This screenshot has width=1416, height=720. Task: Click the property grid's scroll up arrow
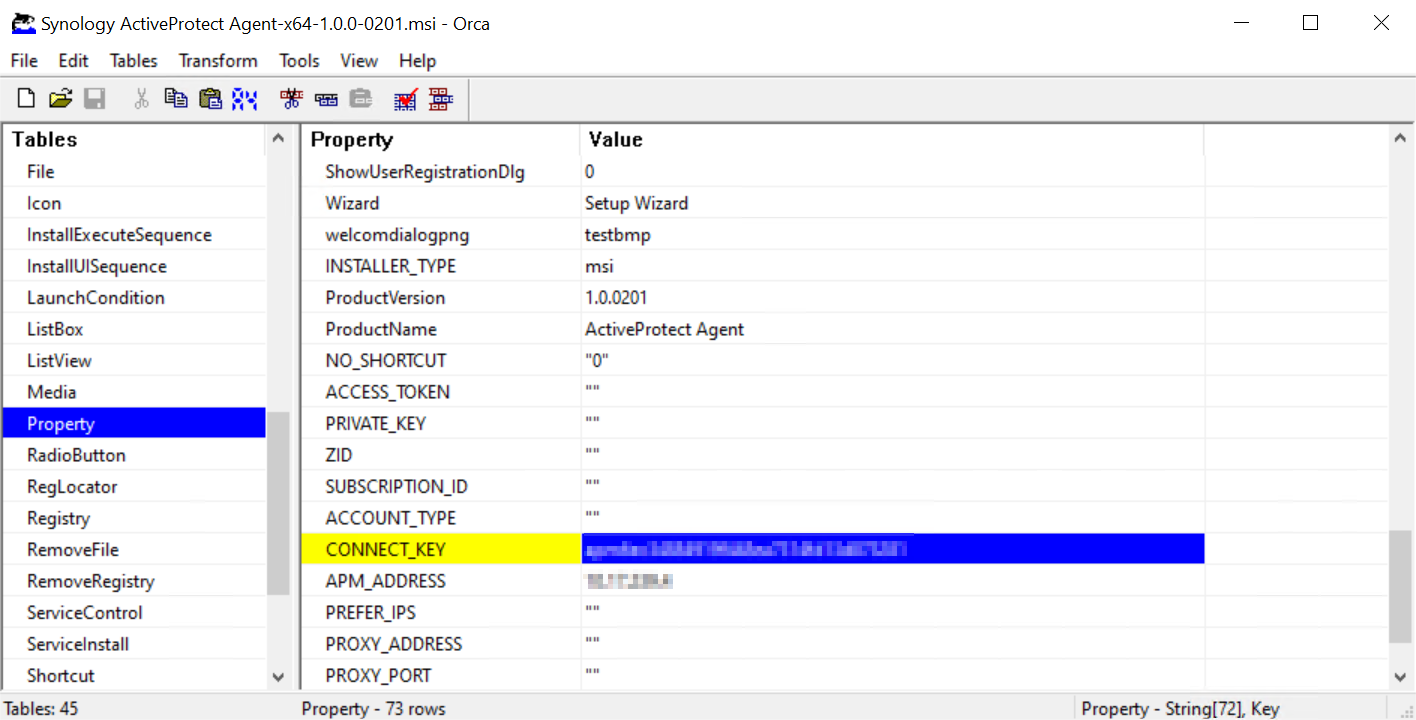coord(1400,140)
